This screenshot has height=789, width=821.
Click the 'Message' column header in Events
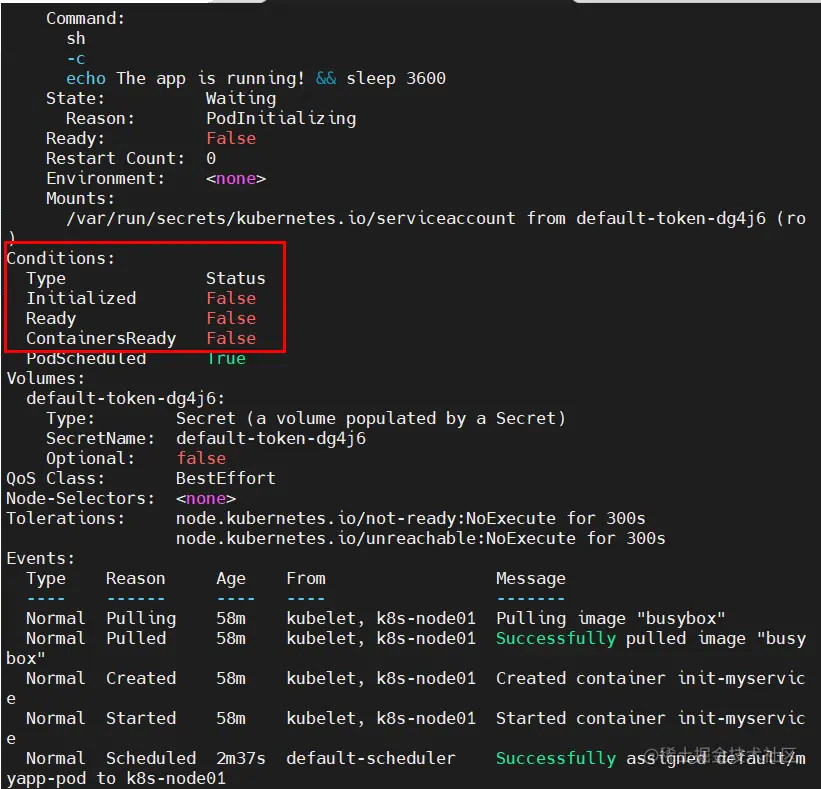coord(531,579)
